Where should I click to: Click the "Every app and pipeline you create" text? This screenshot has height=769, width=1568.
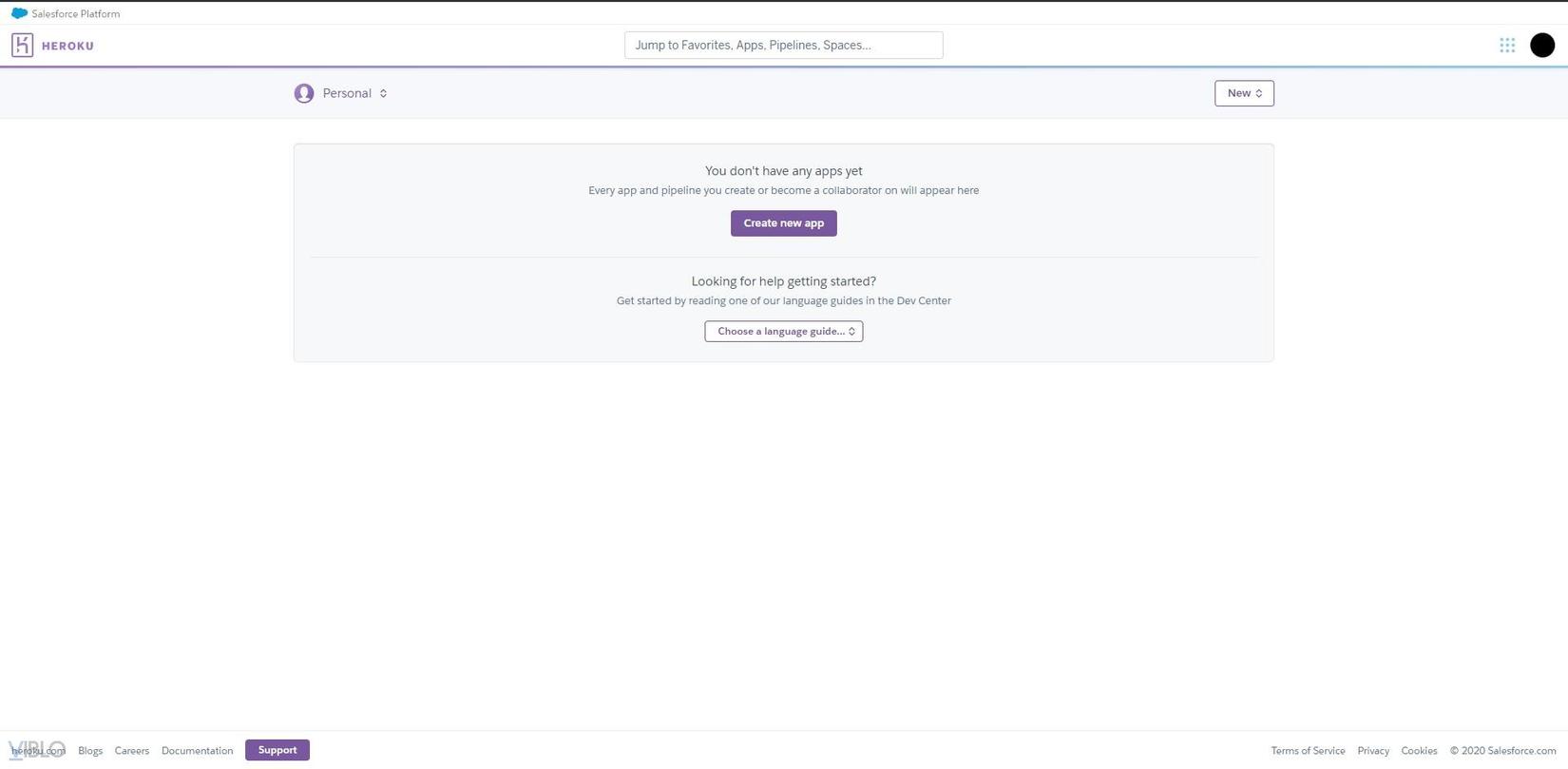(x=784, y=190)
